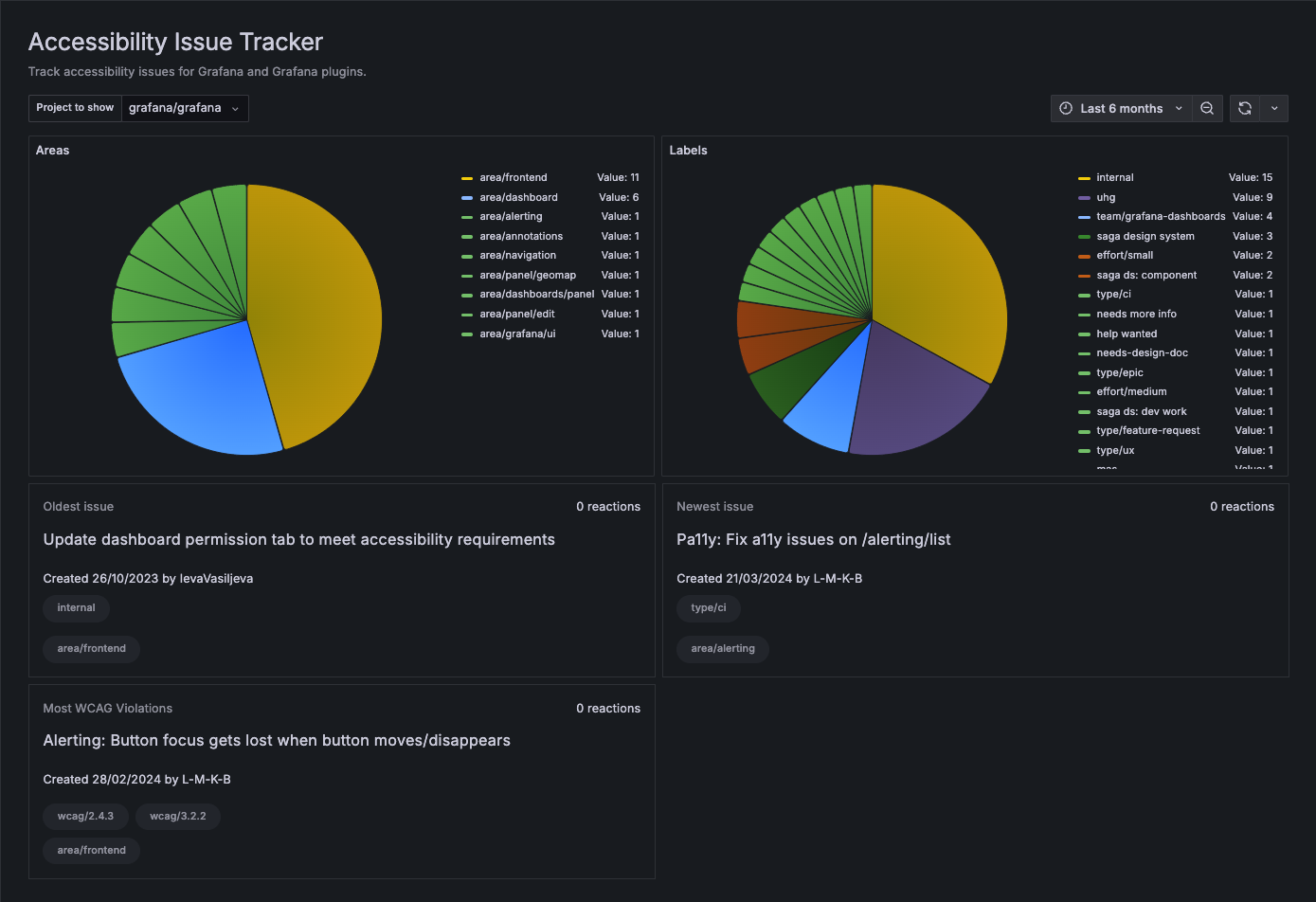1316x902 pixels.
Task: Toggle area/panel/geomap legend entry
Action: click(x=528, y=275)
